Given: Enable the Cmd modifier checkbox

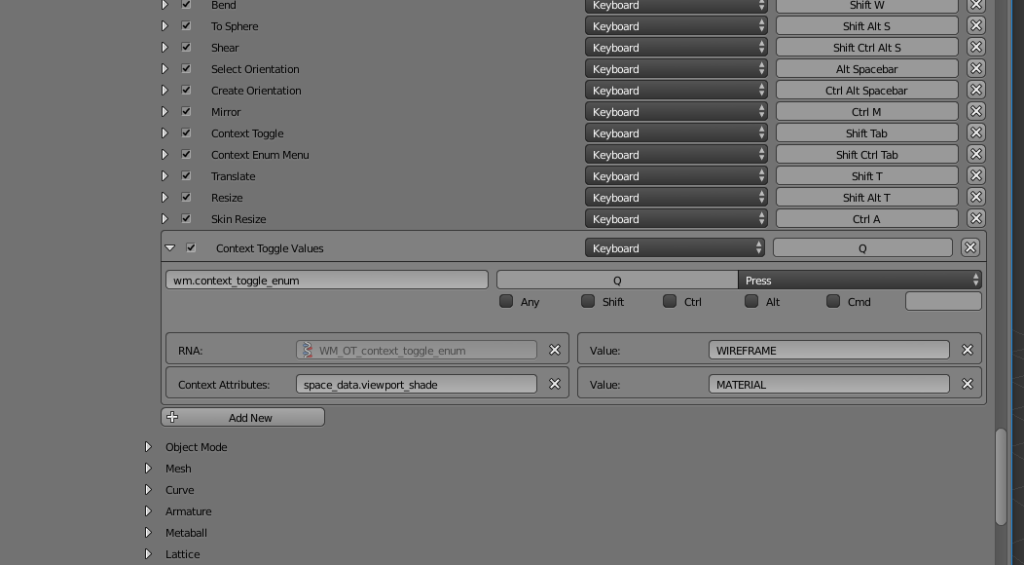Looking at the screenshot, I should (833, 301).
